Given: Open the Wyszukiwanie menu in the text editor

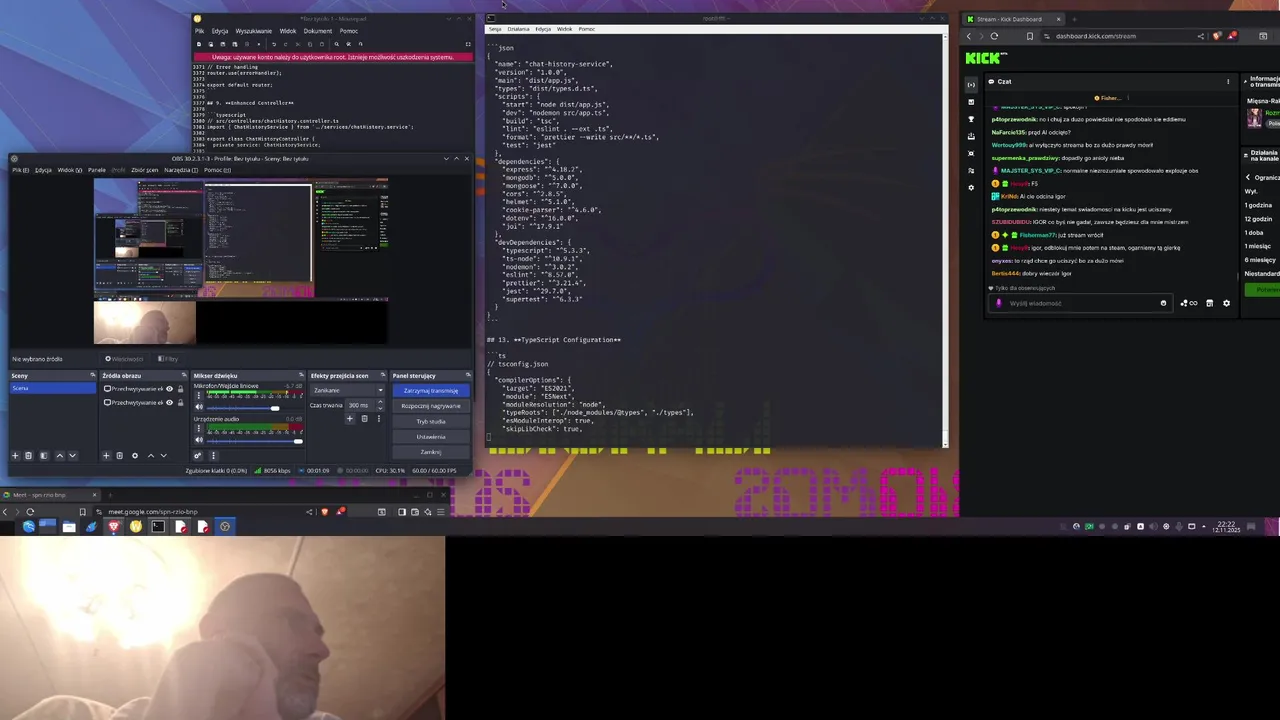Looking at the screenshot, I should point(254,31).
